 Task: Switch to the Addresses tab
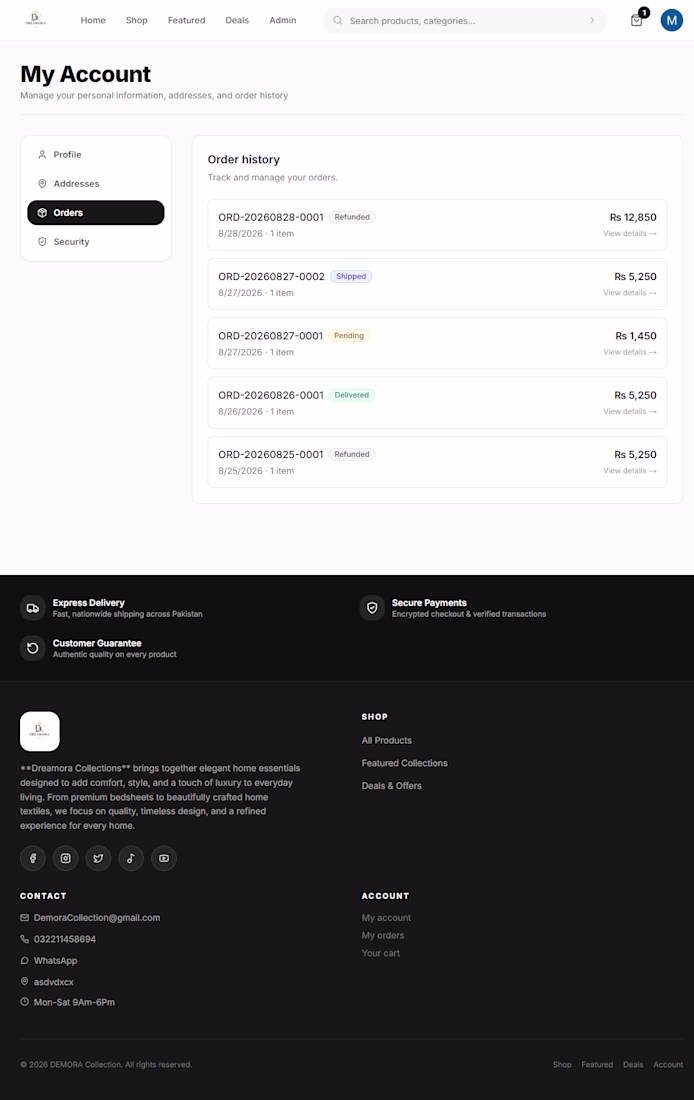(x=95, y=184)
